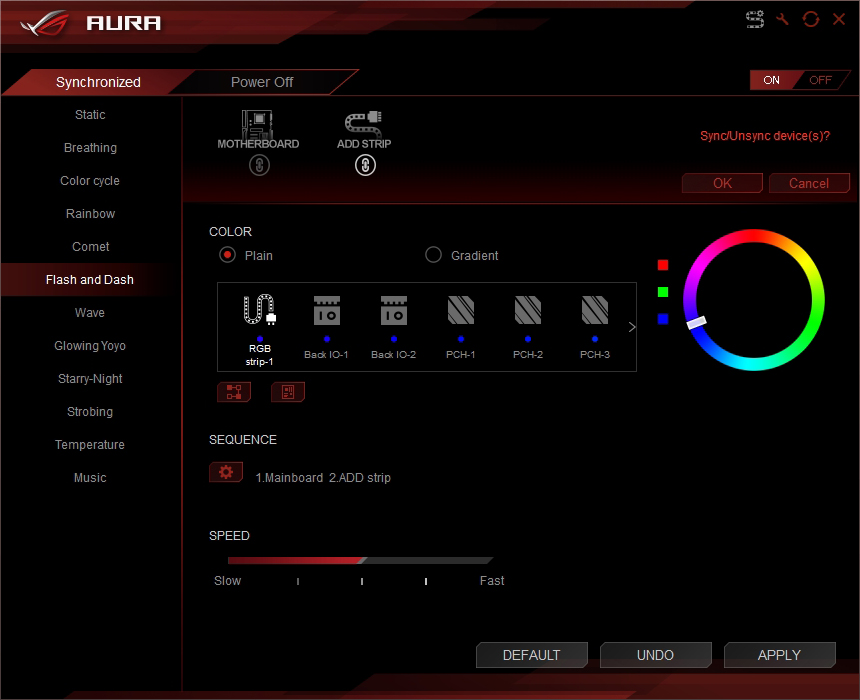Click the wrench settings icon in title bar
860x700 pixels.
(x=783, y=20)
